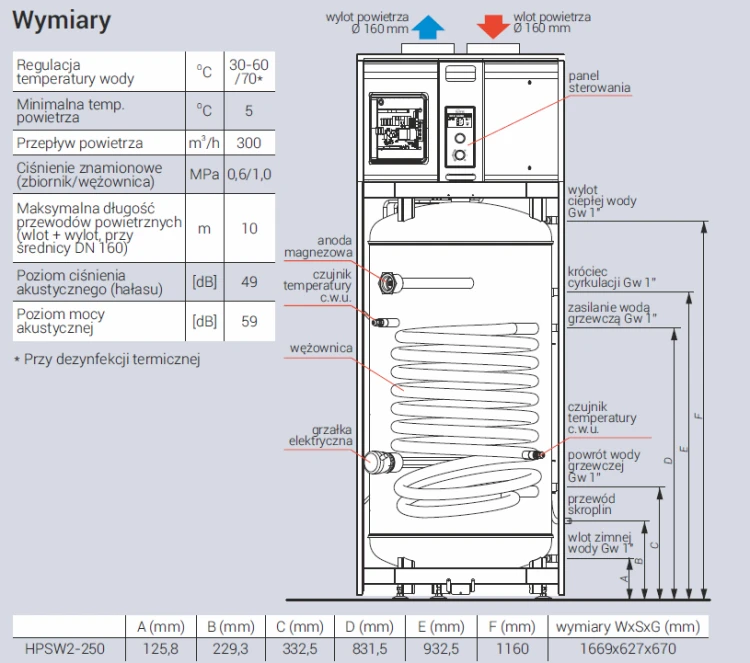750x663 pixels.
Task: Click the 'grzałka elektryczna' label
Action: [x=320, y=435]
